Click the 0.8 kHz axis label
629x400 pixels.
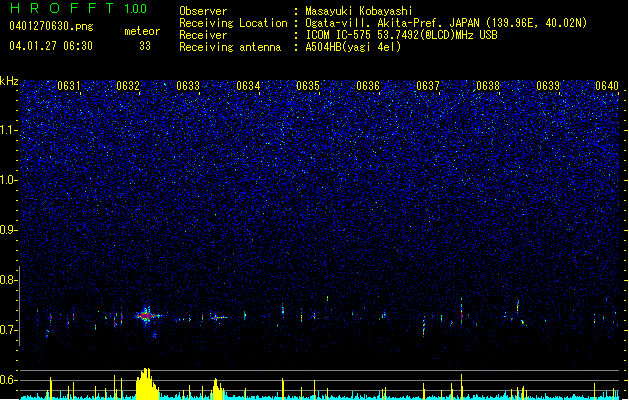[9, 280]
